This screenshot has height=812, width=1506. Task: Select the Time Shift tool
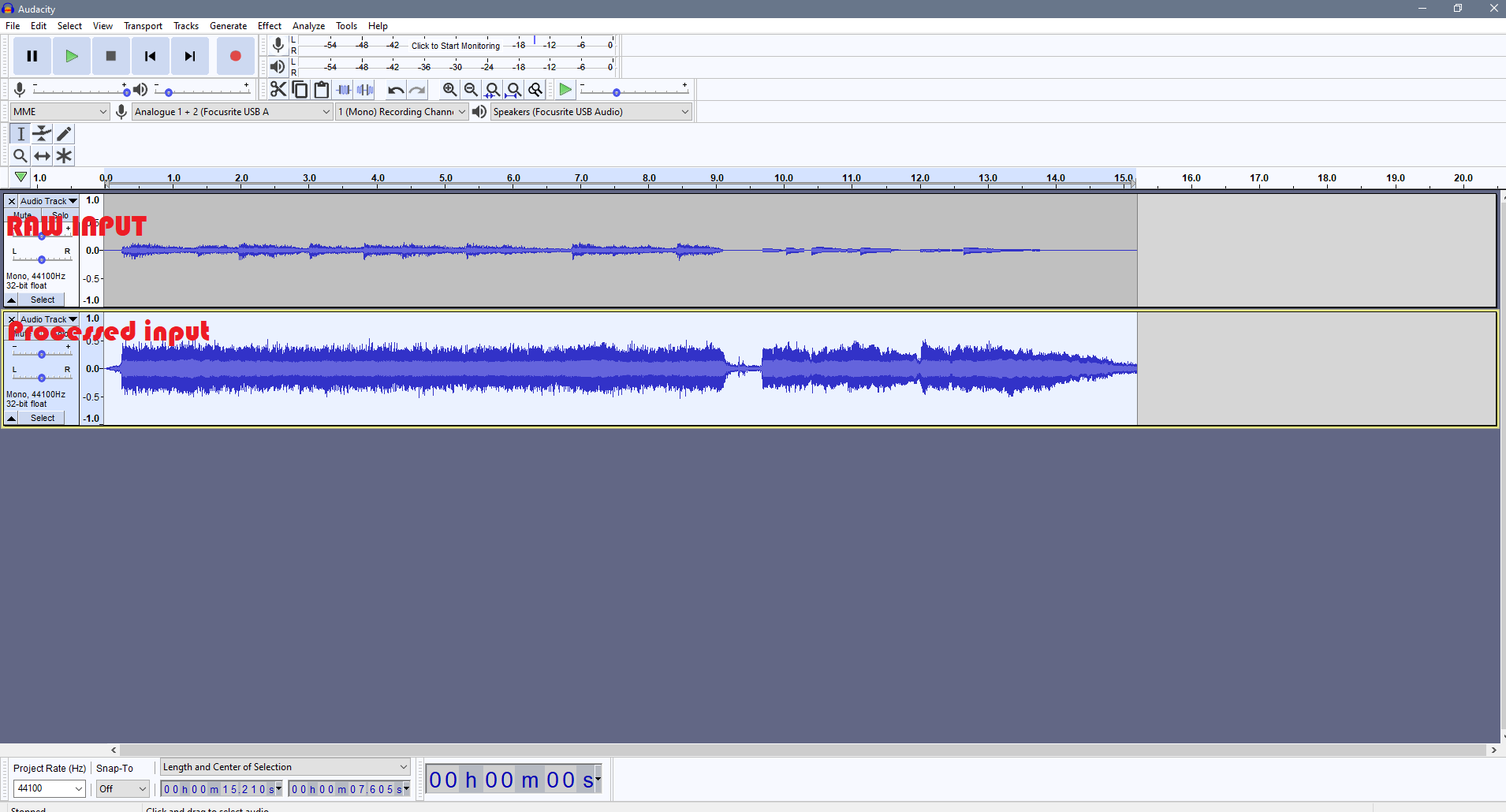click(43, 156)
